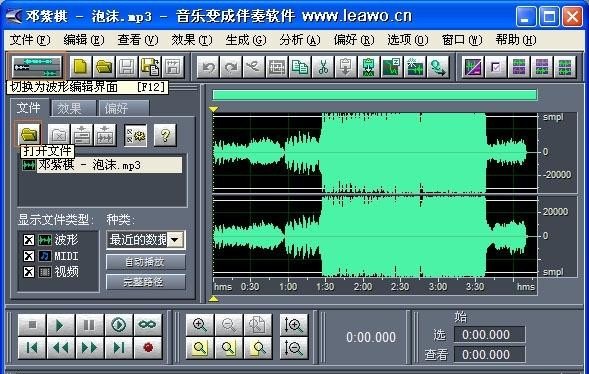Zoom in horizontally with plus magnifier

point(200,324)
